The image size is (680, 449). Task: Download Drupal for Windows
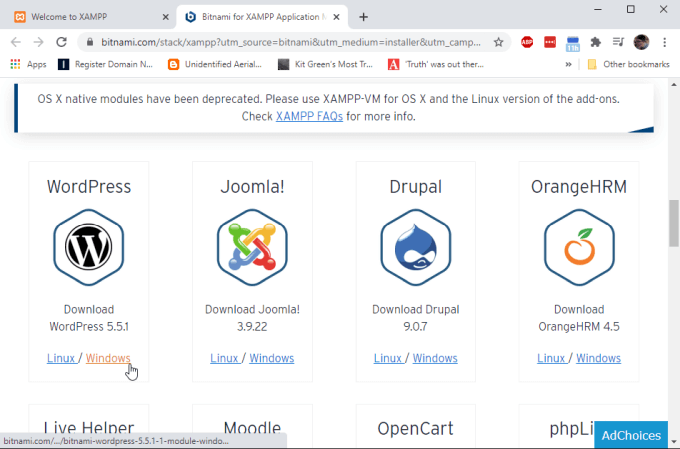point(435,358)
